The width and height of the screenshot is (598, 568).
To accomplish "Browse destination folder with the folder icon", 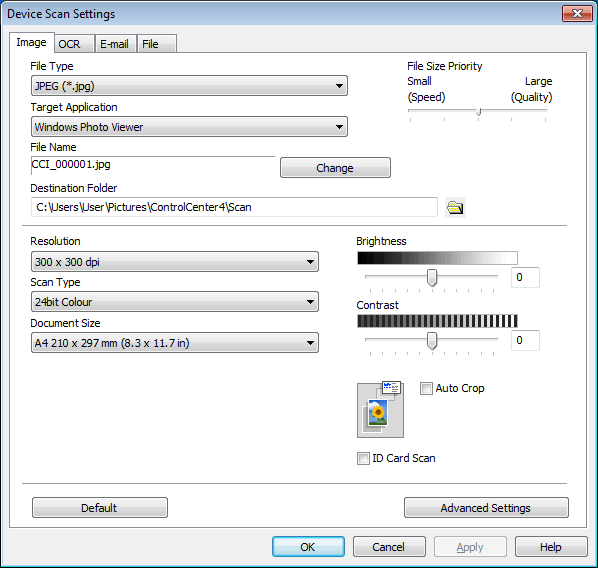I will (x=455, y=208).
